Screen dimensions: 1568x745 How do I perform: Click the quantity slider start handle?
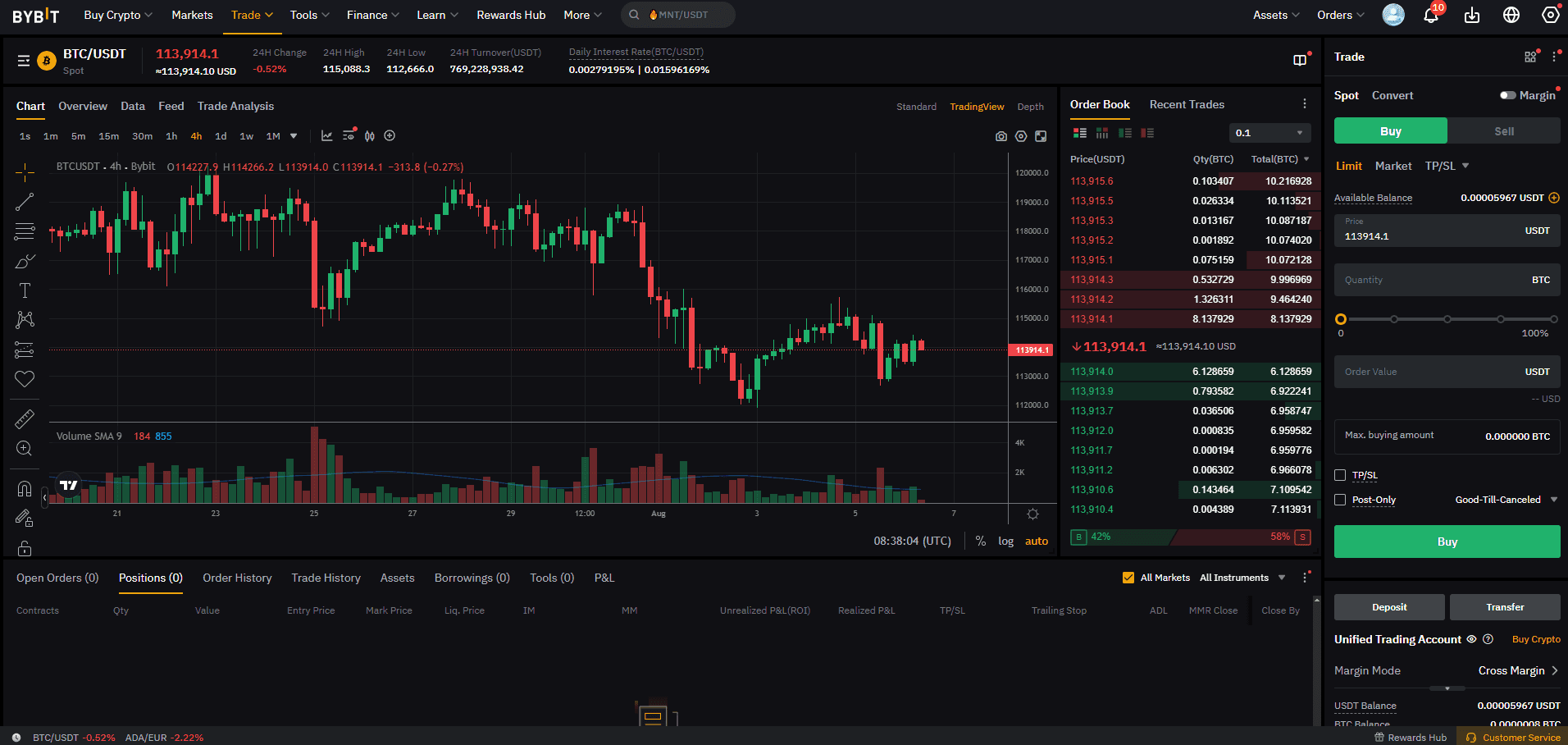tap(1341, 319)
